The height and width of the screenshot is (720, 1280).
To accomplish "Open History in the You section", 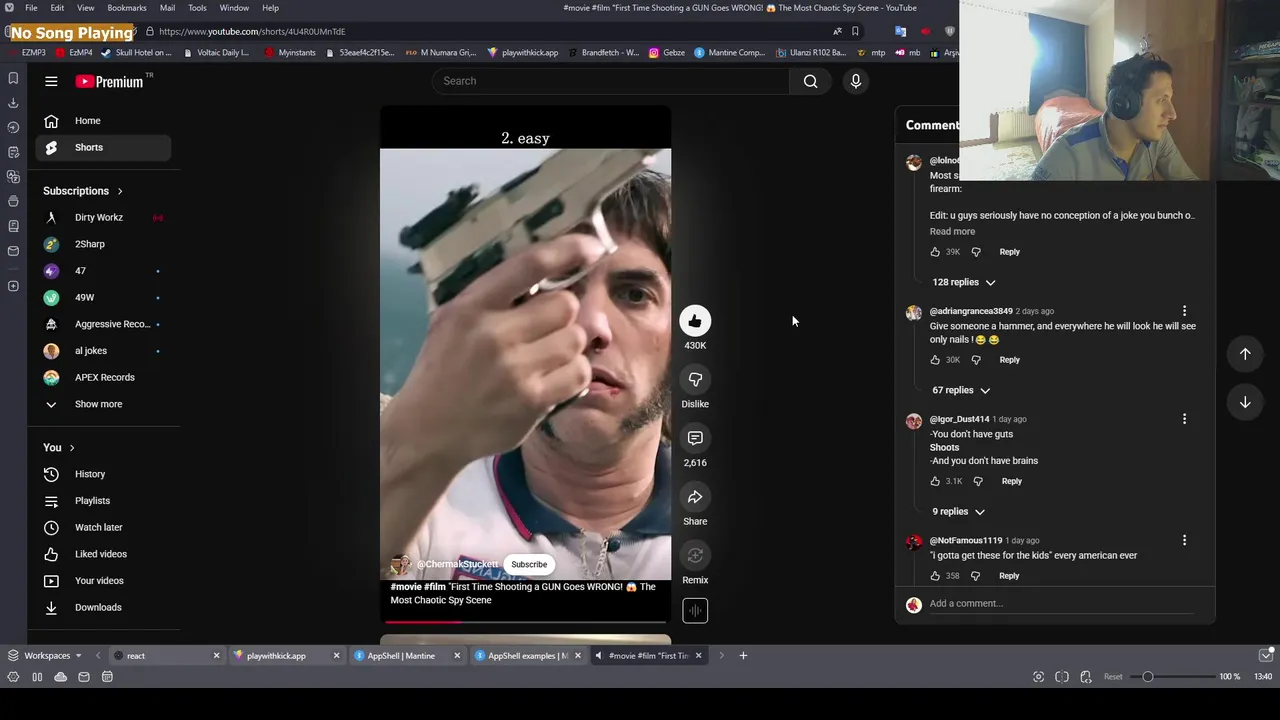I will pyautogui.click(x=103, y=474).
